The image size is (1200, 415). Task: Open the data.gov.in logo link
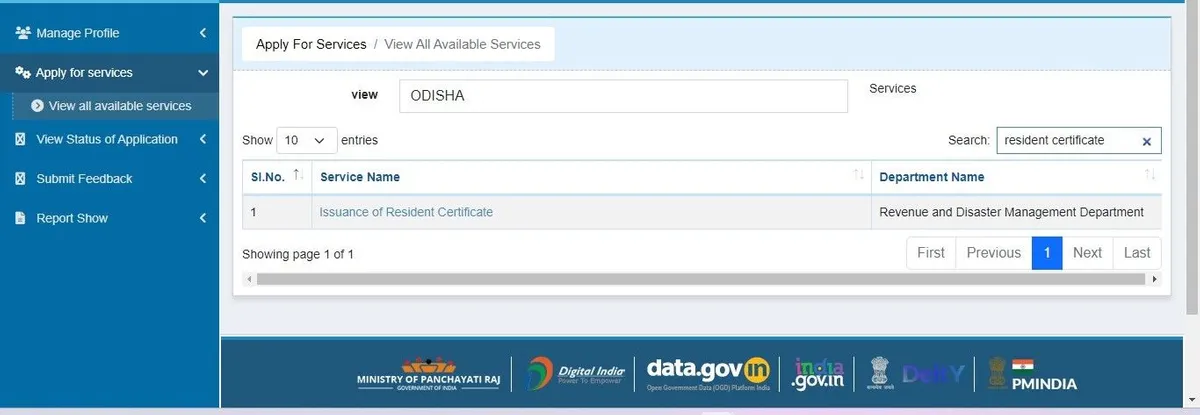(709, 372)
